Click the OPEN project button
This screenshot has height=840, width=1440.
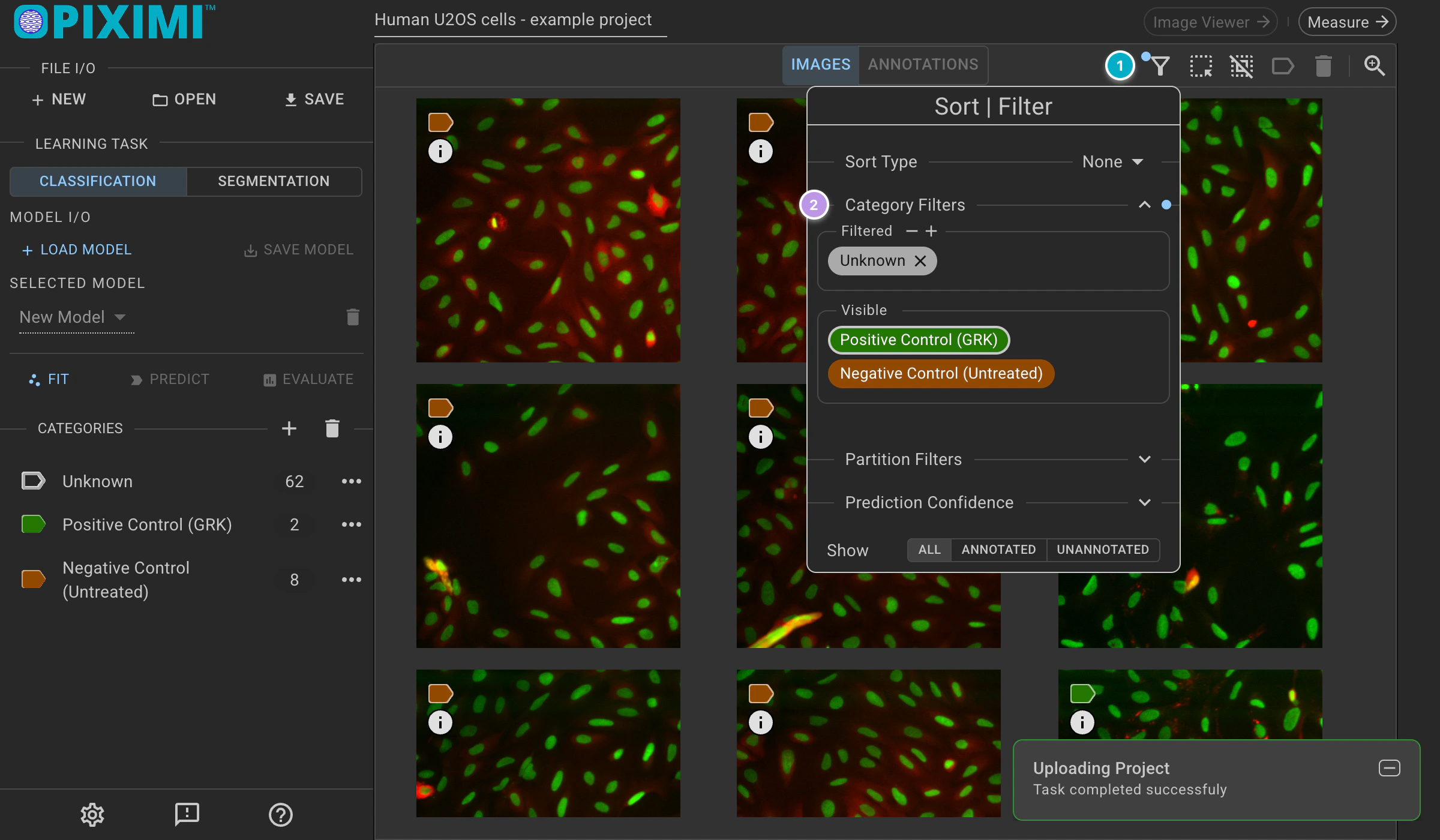(184, 100)
